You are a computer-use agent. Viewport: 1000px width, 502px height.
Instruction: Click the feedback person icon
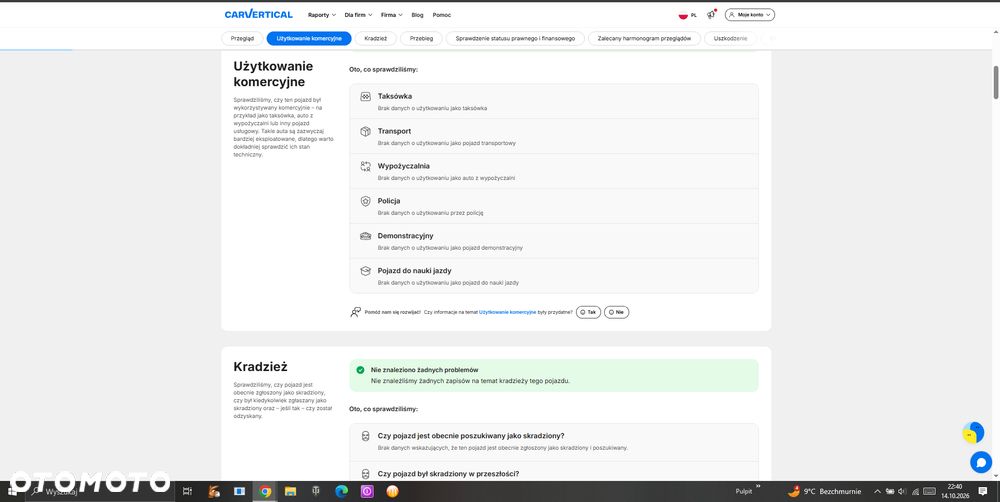(x=355, y=312)
